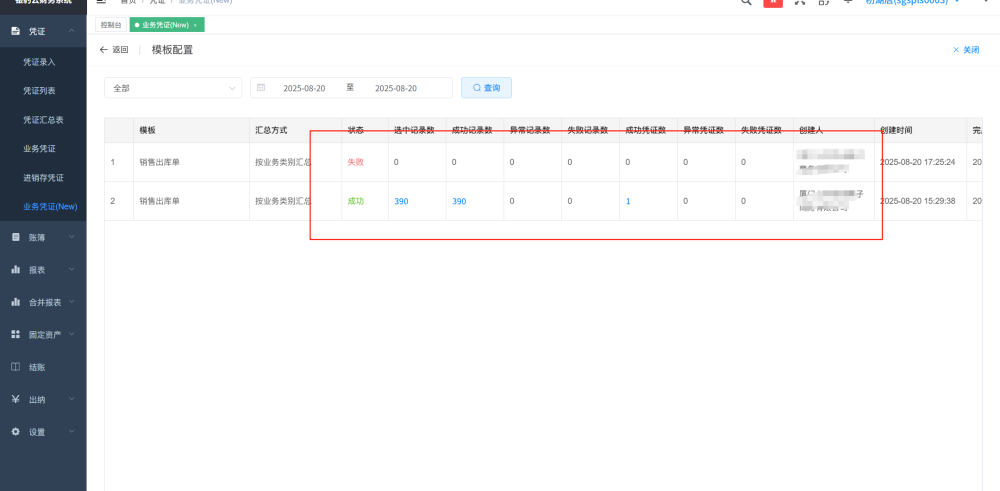Screen dimensions: 1000x491
Task: Click the timestamp 2025-08-20 15:29:38
Action: pyautogui.click(x=918, y=202)
